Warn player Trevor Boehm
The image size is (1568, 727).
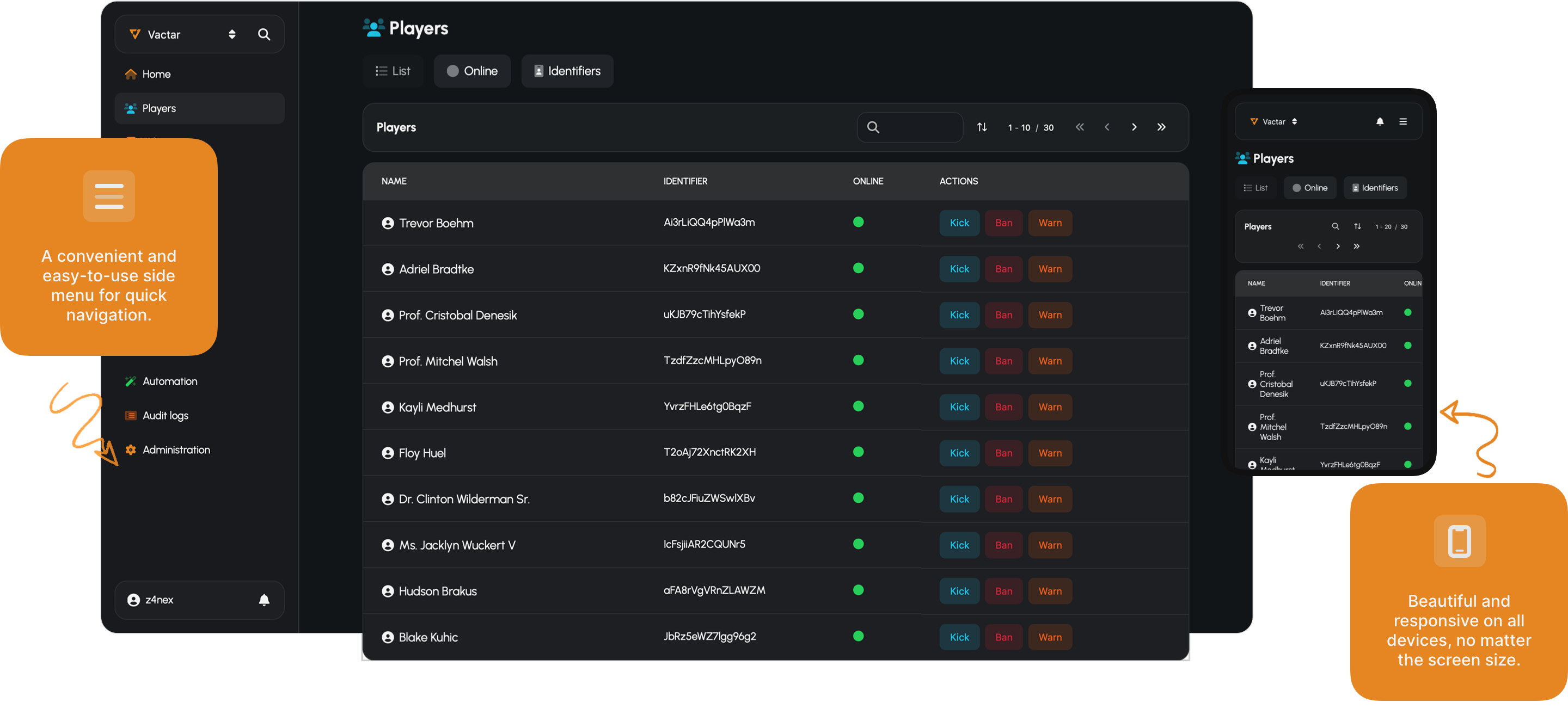[1050, 223]
